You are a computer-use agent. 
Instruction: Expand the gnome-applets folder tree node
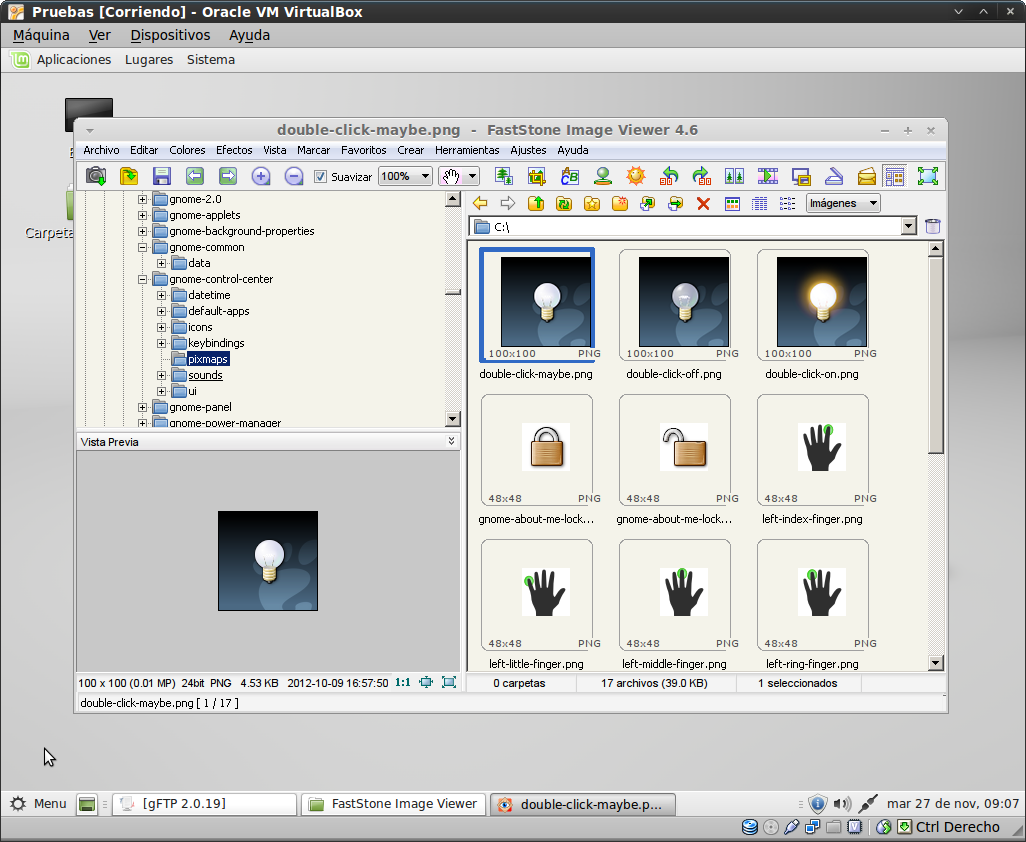[x=142, y=215]
